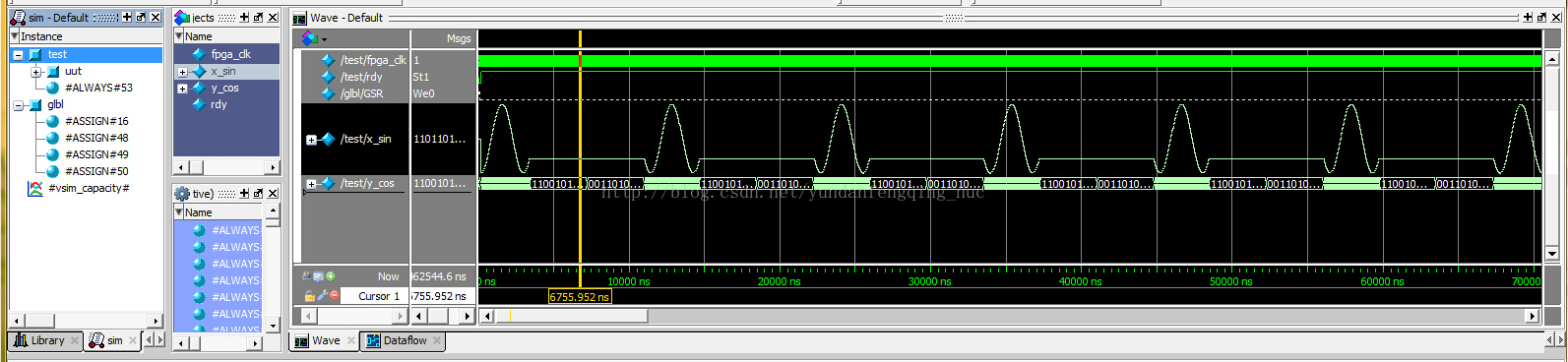
Task: Click the yellow 6755.952 ns cursor label
Action: click(x=579, y=296)
